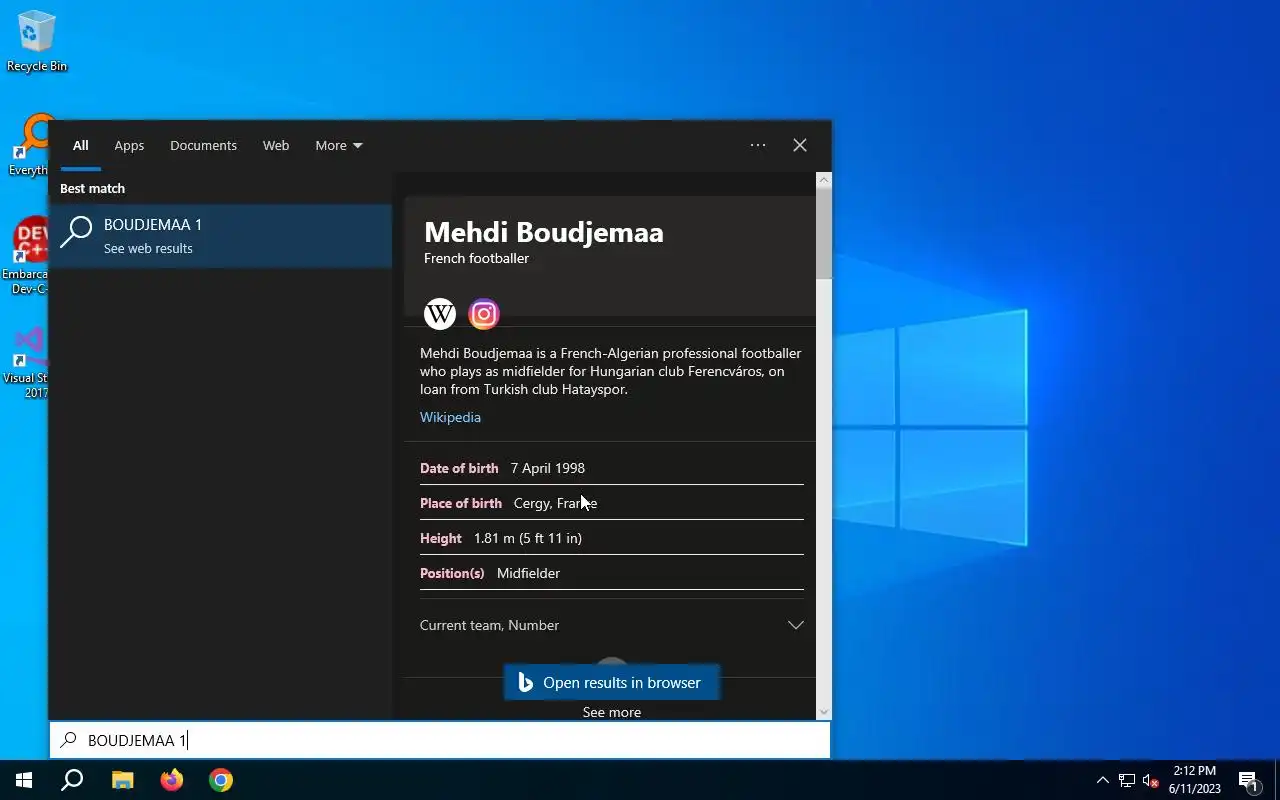Click the See more link
This screenshot has height=800, width=1280.
click(x=612, y=712)
